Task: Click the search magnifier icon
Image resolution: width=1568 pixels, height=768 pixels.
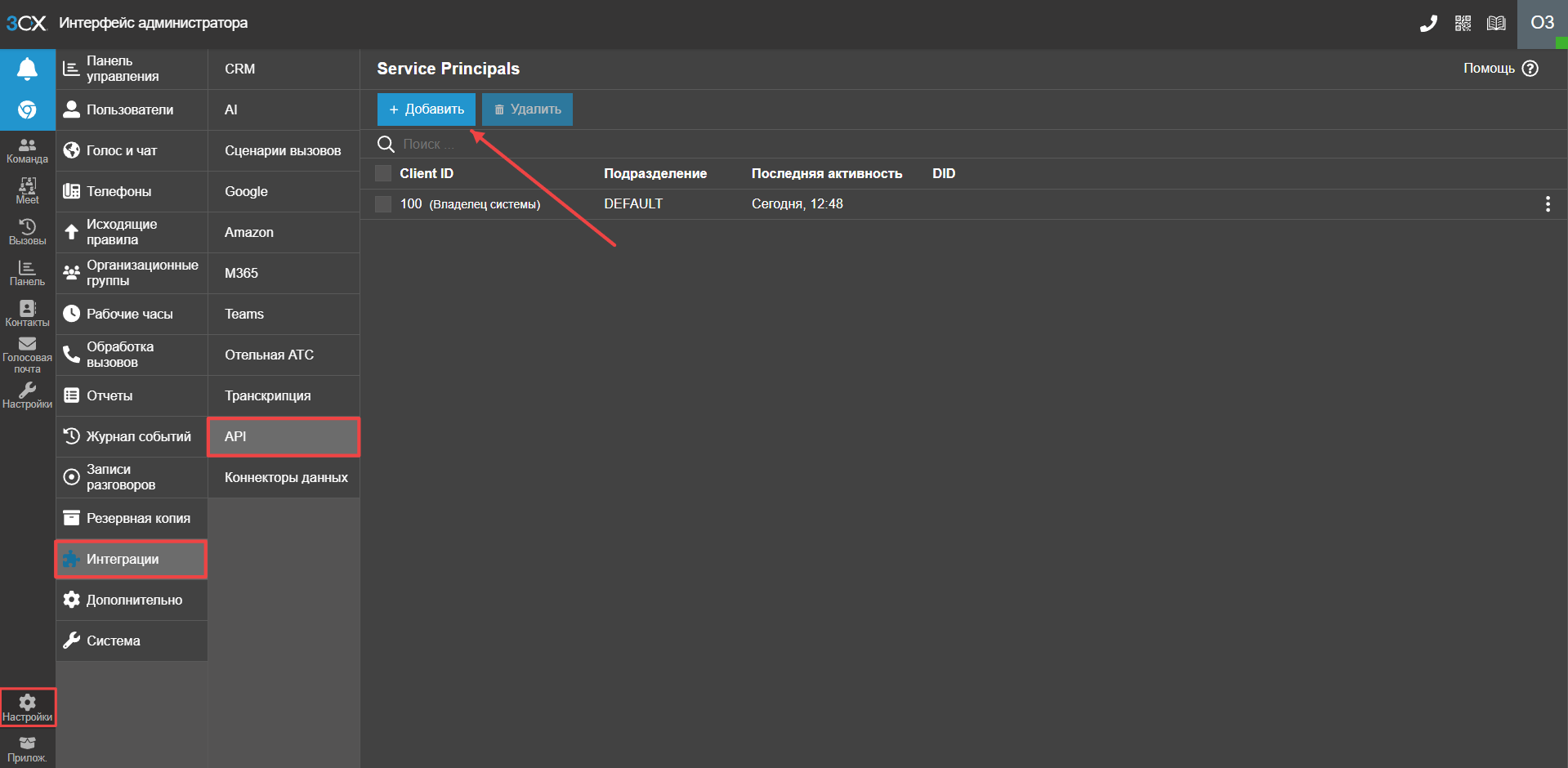Action: [386, 144]
